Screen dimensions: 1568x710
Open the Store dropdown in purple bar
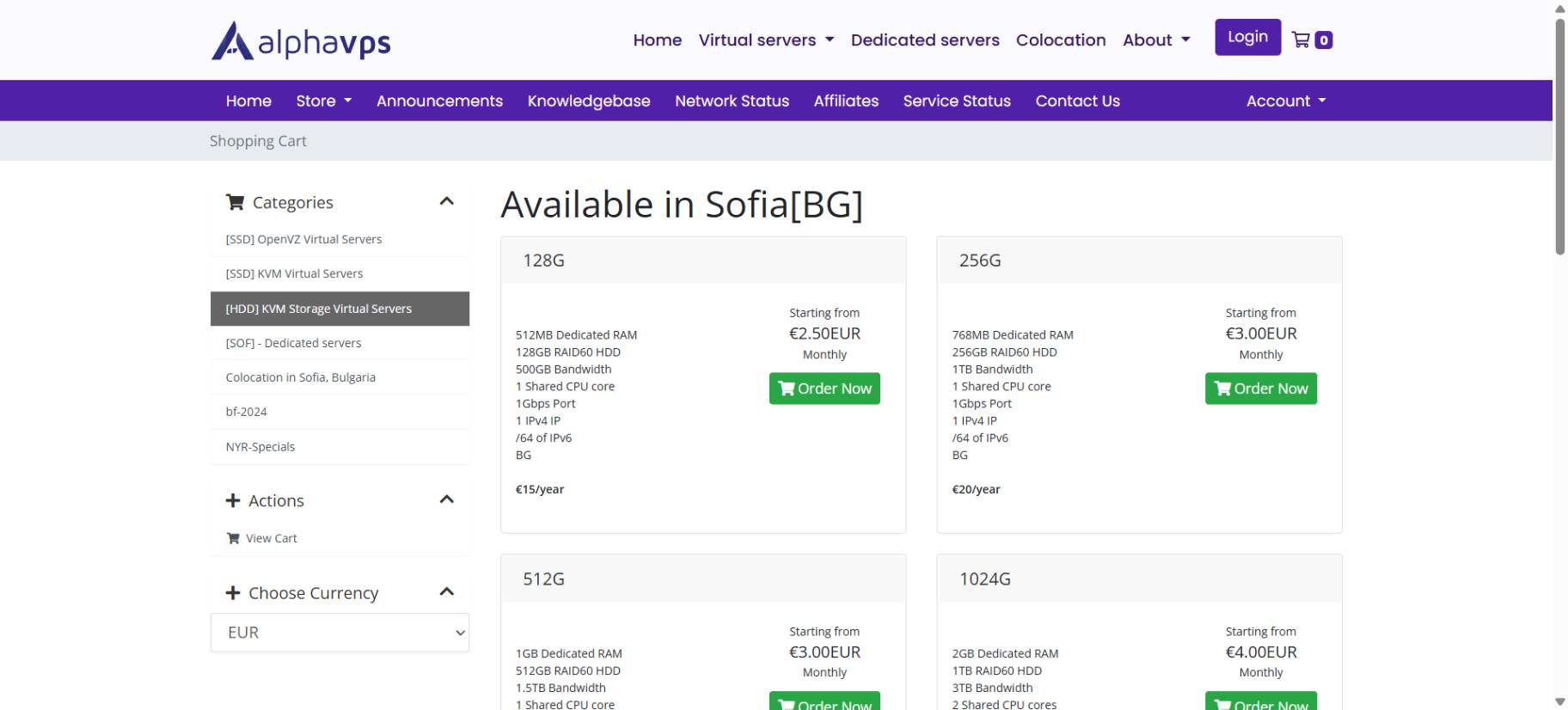tap(324, 101)
